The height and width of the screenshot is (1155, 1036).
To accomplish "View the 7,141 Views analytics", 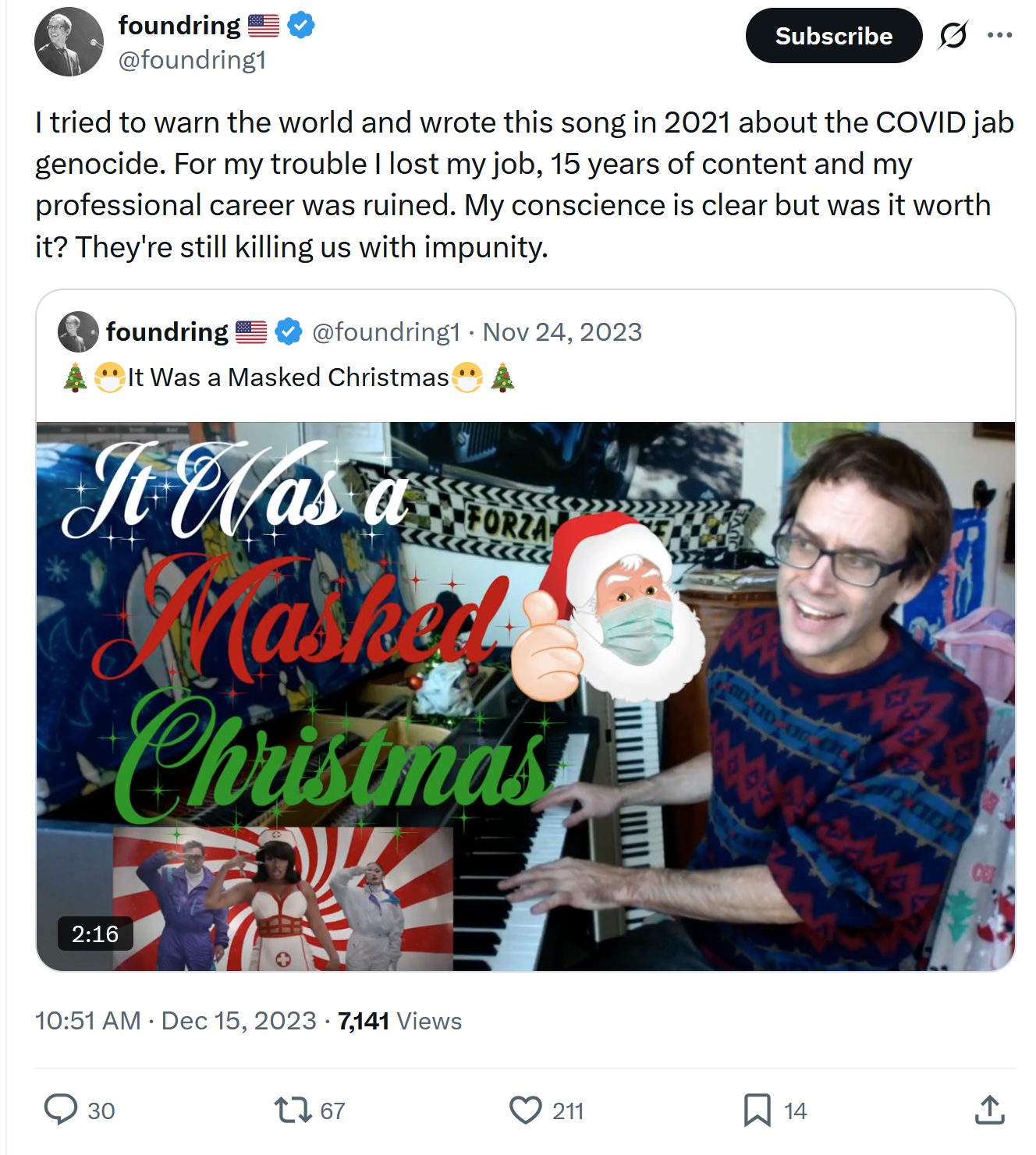I will pos(400,1021).
